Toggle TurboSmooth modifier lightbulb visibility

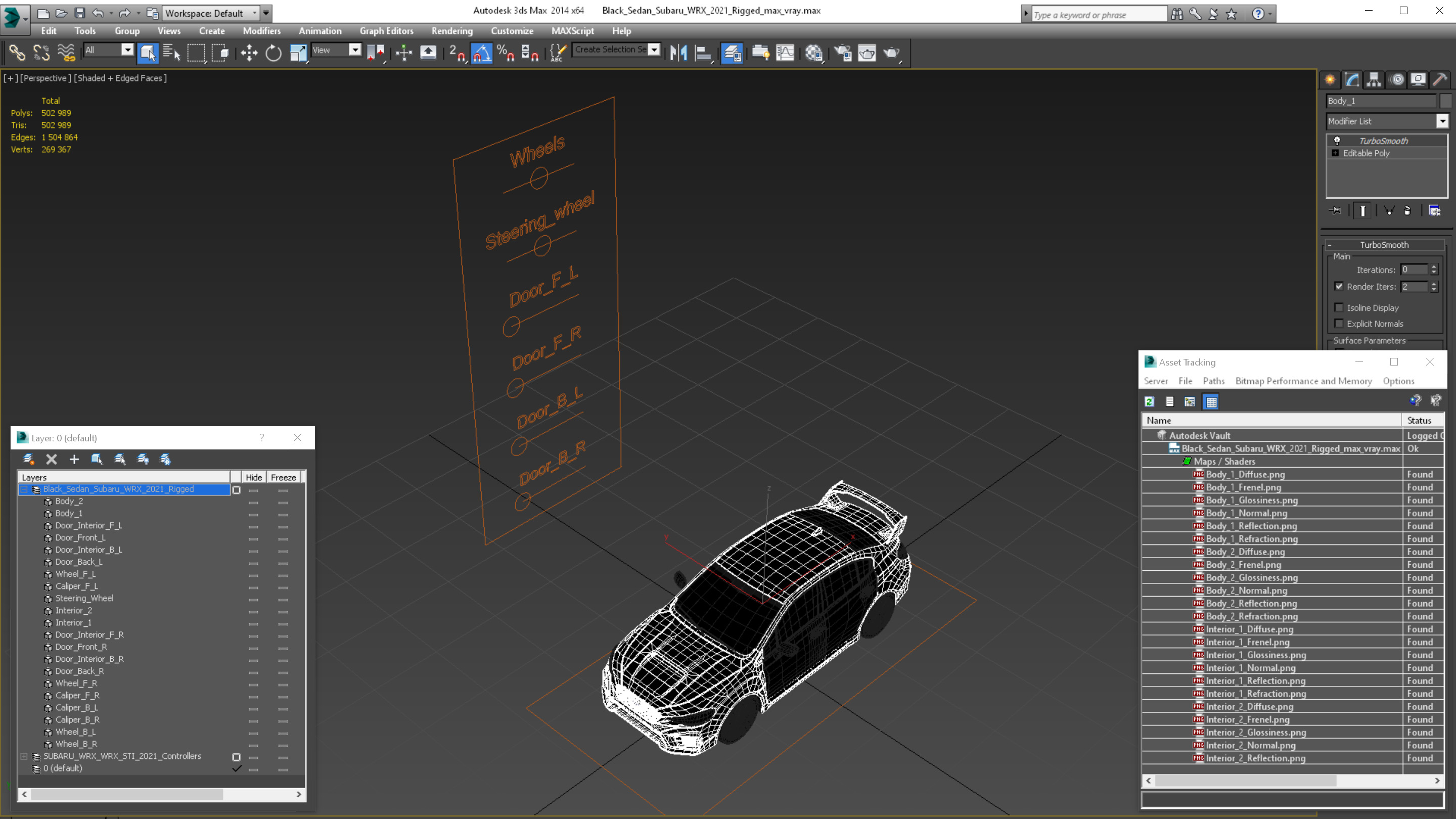[x=1337, y=141]
